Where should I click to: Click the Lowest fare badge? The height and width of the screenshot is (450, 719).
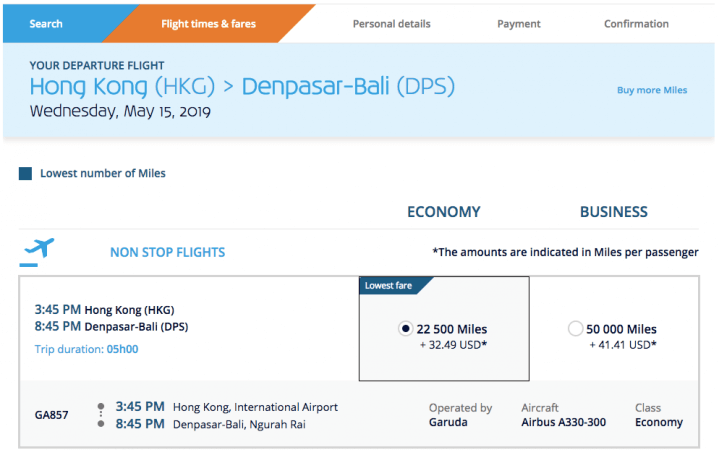tap(389, 285)
